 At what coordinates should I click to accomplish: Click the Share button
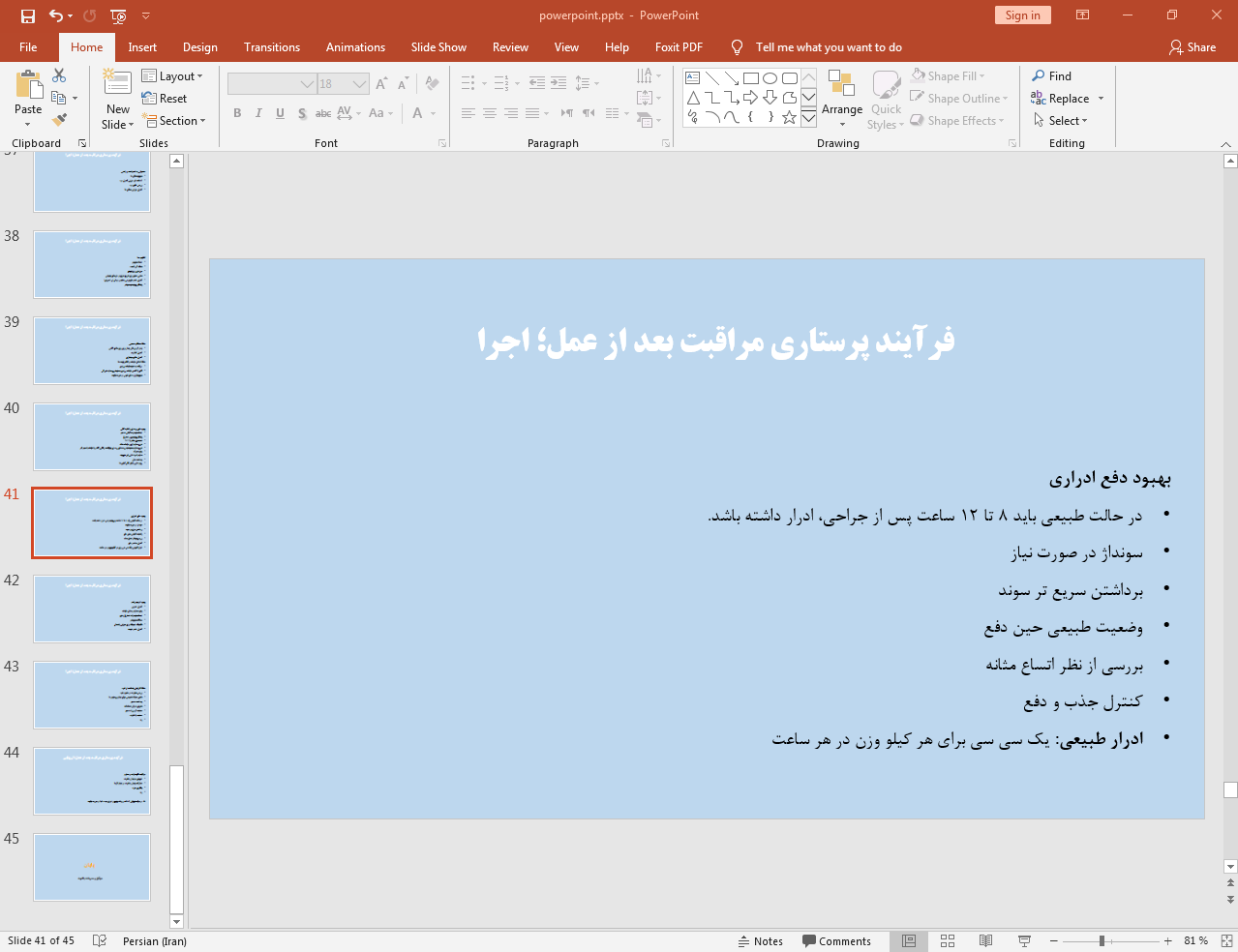click(x=1193, y=46)
